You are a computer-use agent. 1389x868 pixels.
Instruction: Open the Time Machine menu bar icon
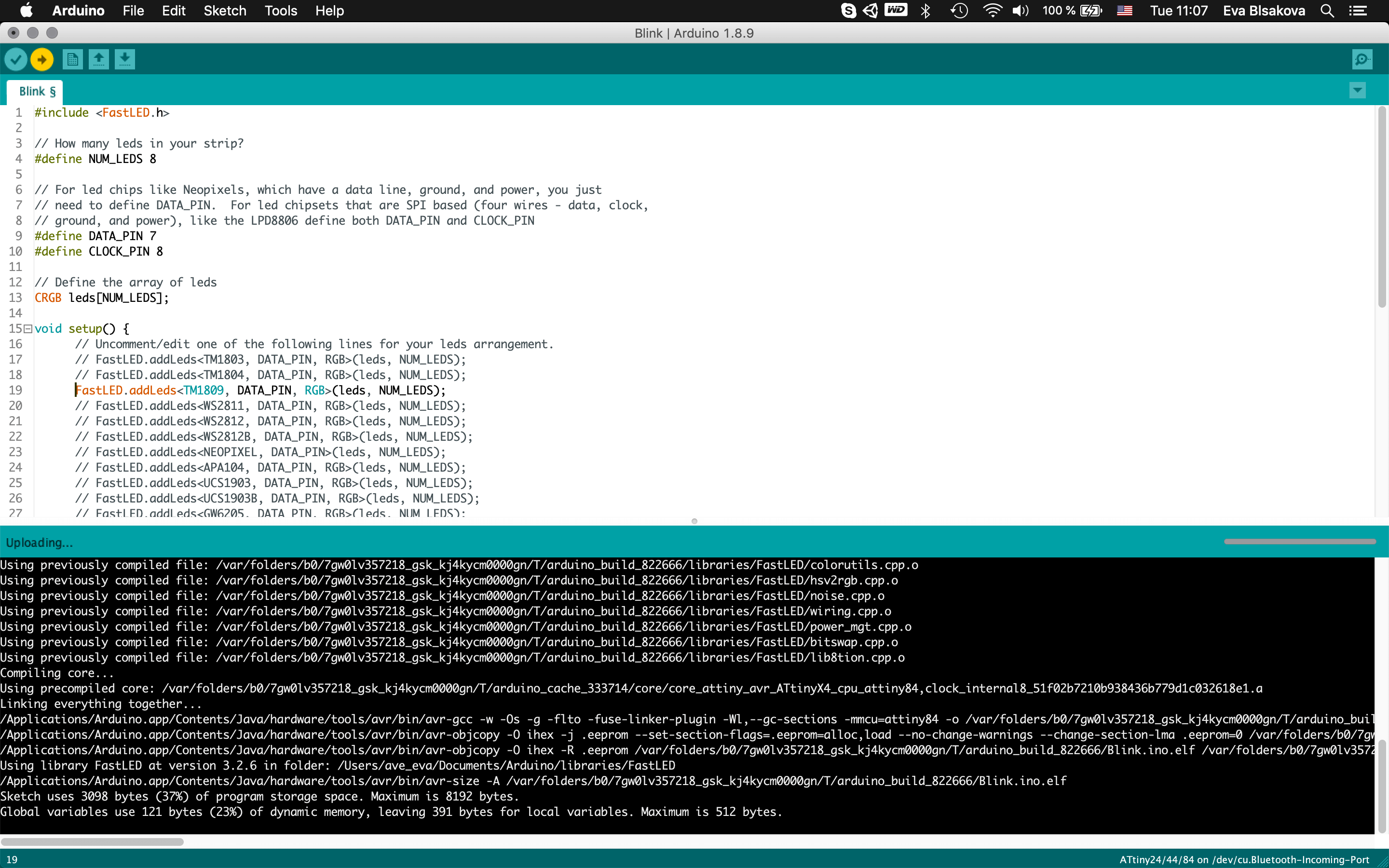point(959,11)
